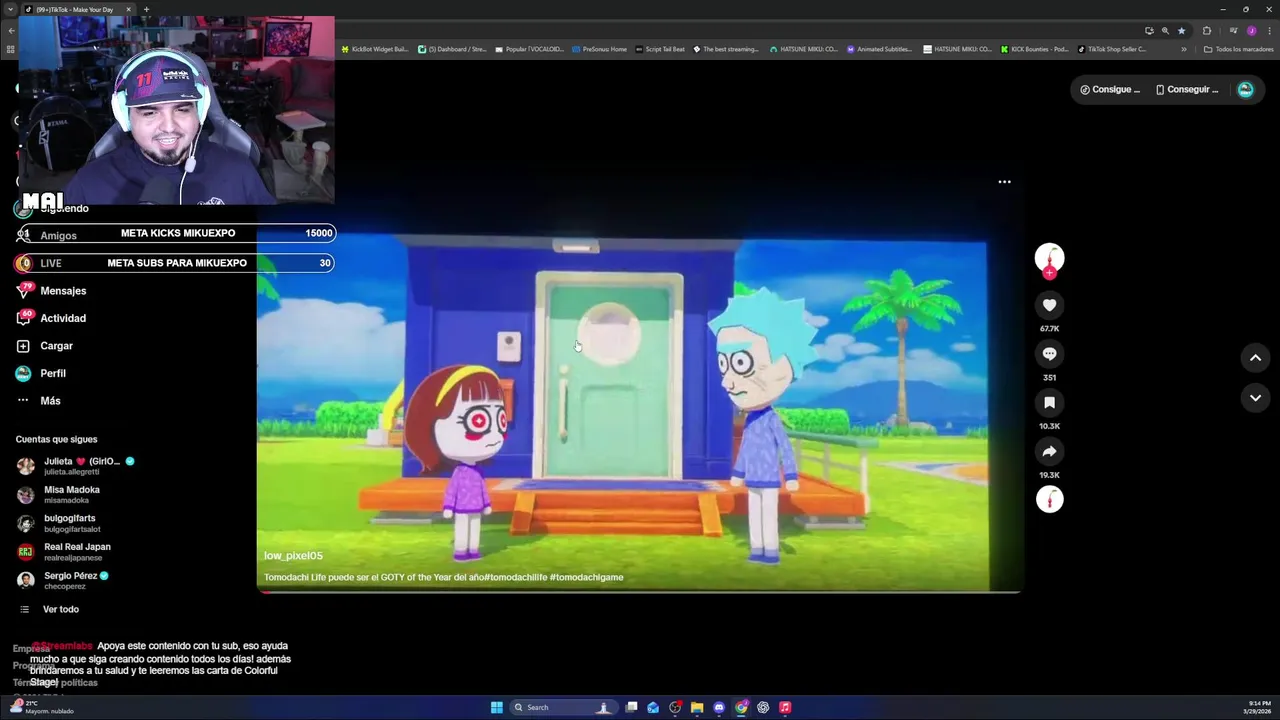
Task: Open your TikTok account avatar in the top right
Action: [x=1245, y=89]
